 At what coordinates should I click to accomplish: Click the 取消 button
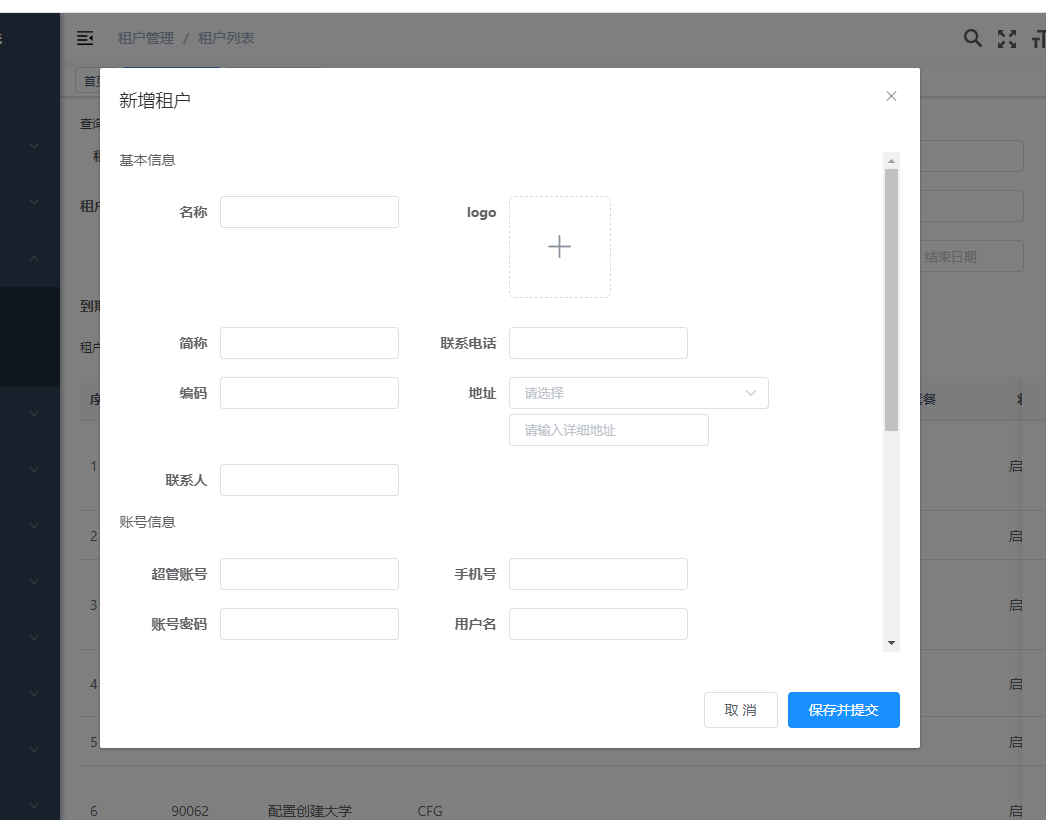tap(740, 710)
